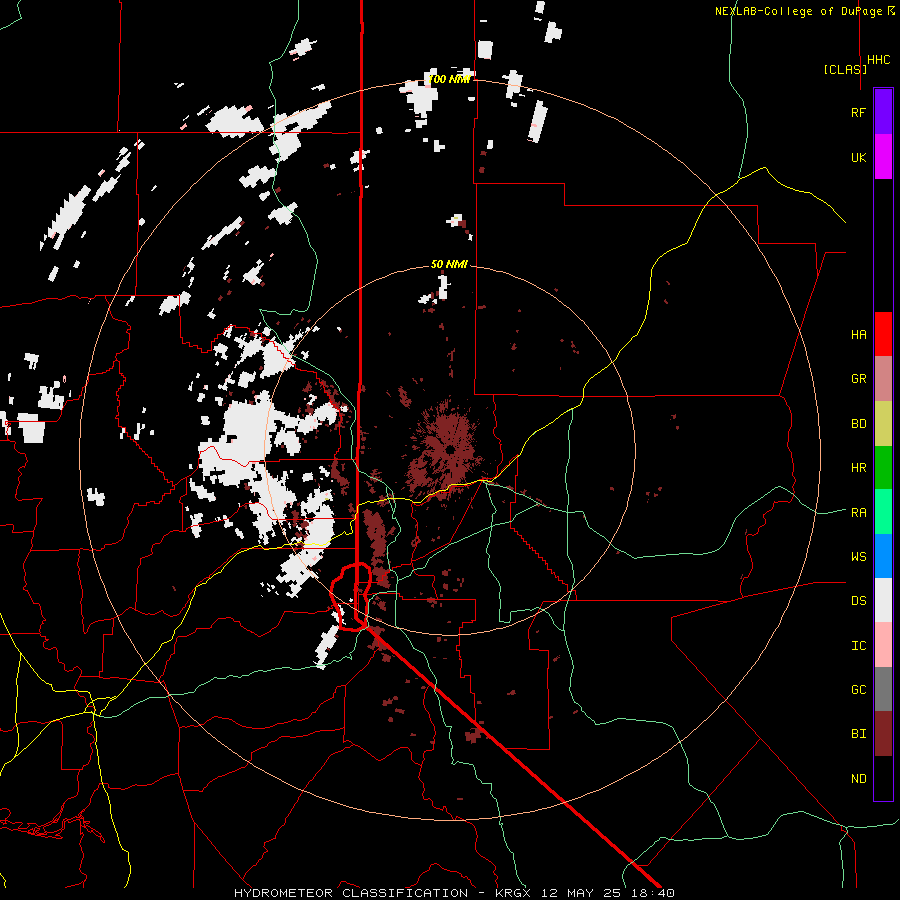Click the 50 NMI range ring label
The height and width of the screenshot is (900, 900).
pos(449,264)
